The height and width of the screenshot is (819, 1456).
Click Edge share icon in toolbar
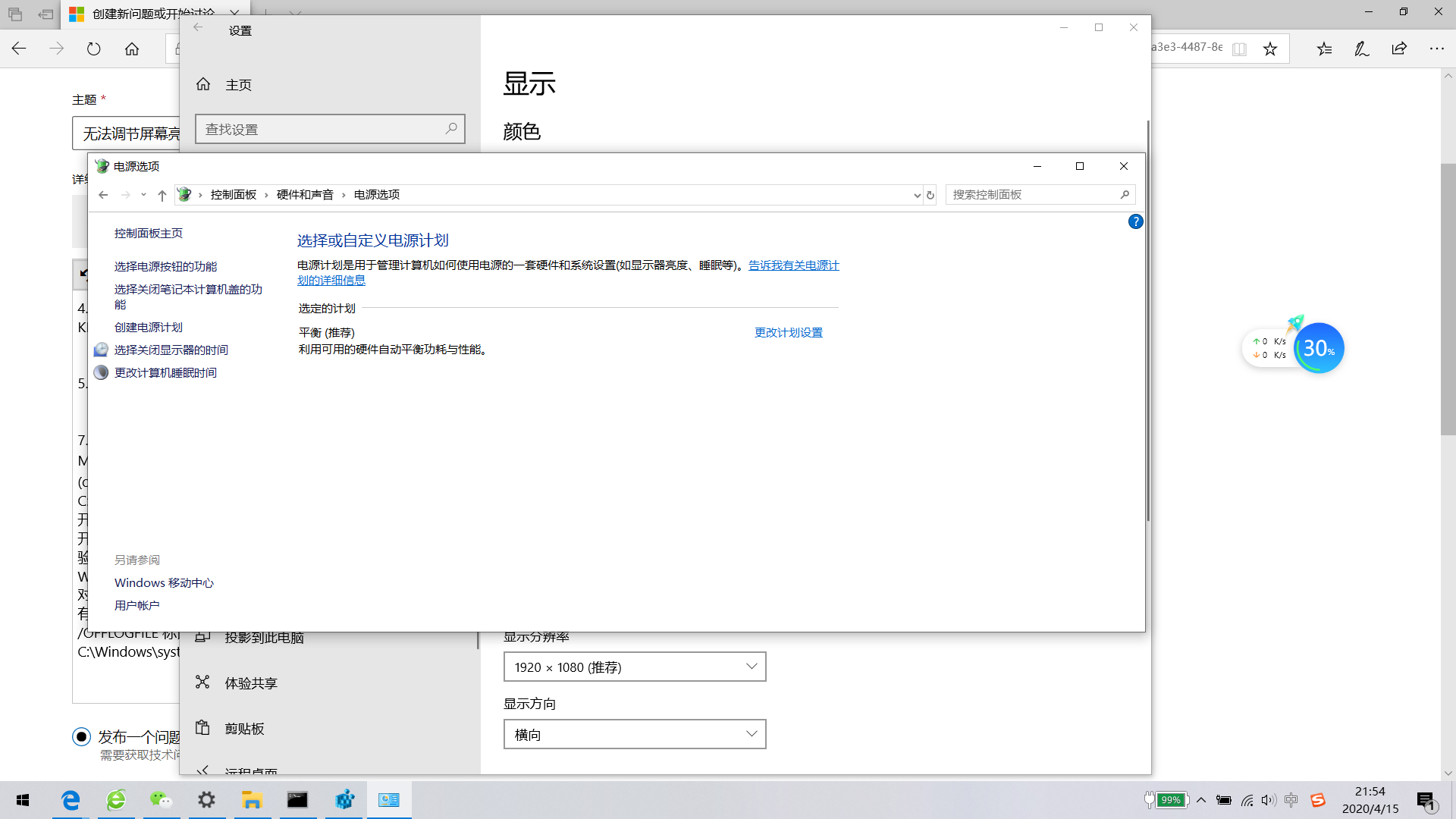click(x=1399, y=49)
